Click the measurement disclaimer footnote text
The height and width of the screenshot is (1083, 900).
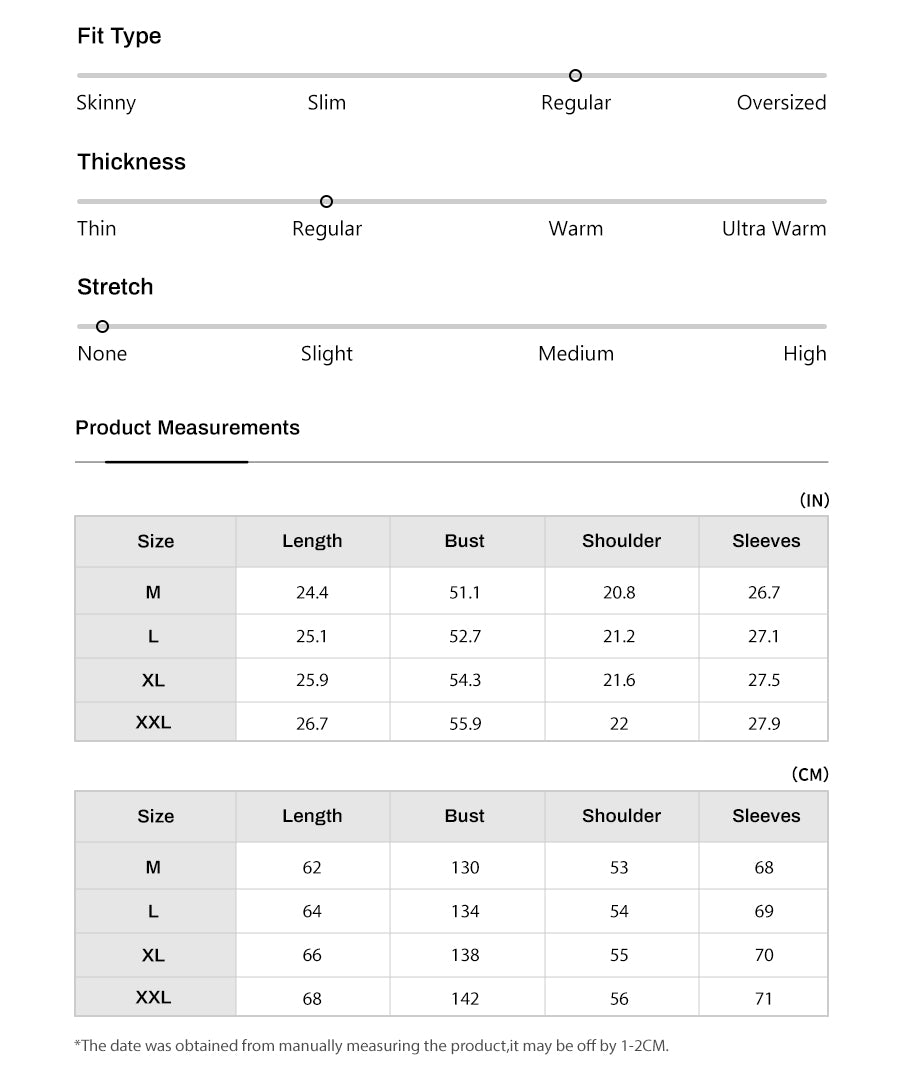point(372,1047)
